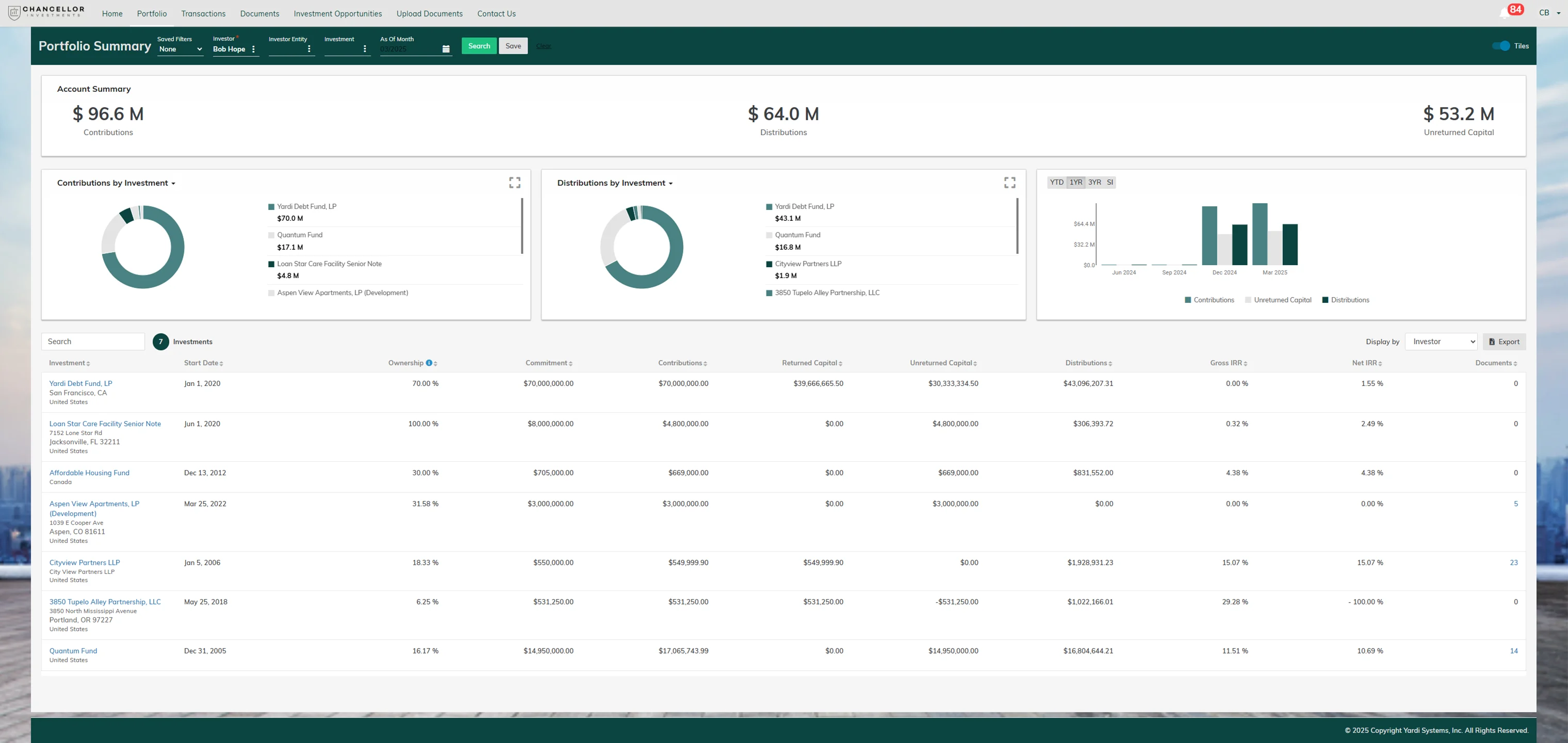Open the Yardi Debt Fund, LP investment details
Viewport: 1568px width, 743px height.
tap(81, 383)
